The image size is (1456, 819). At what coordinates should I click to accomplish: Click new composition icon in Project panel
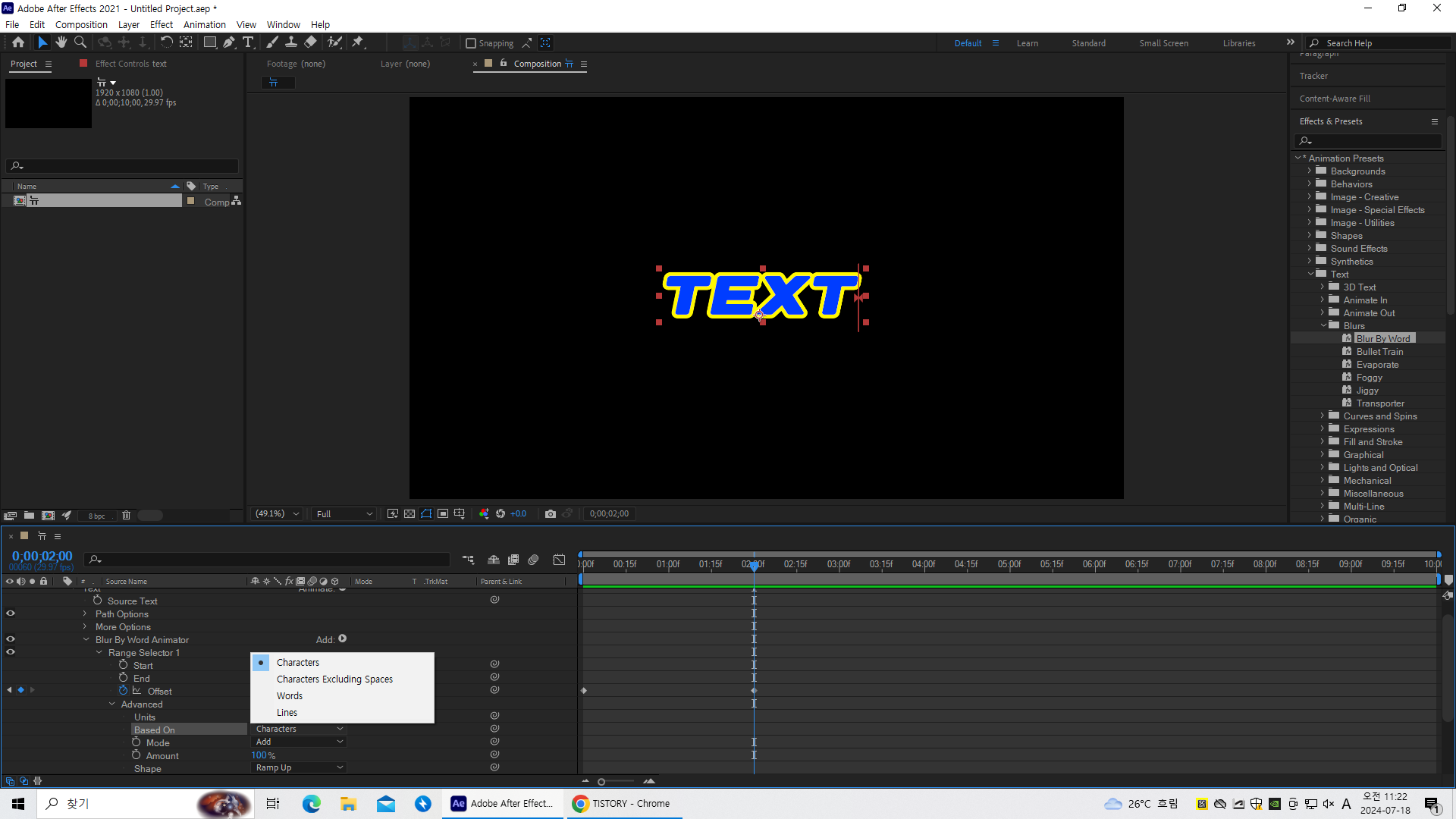coord(48,516)
